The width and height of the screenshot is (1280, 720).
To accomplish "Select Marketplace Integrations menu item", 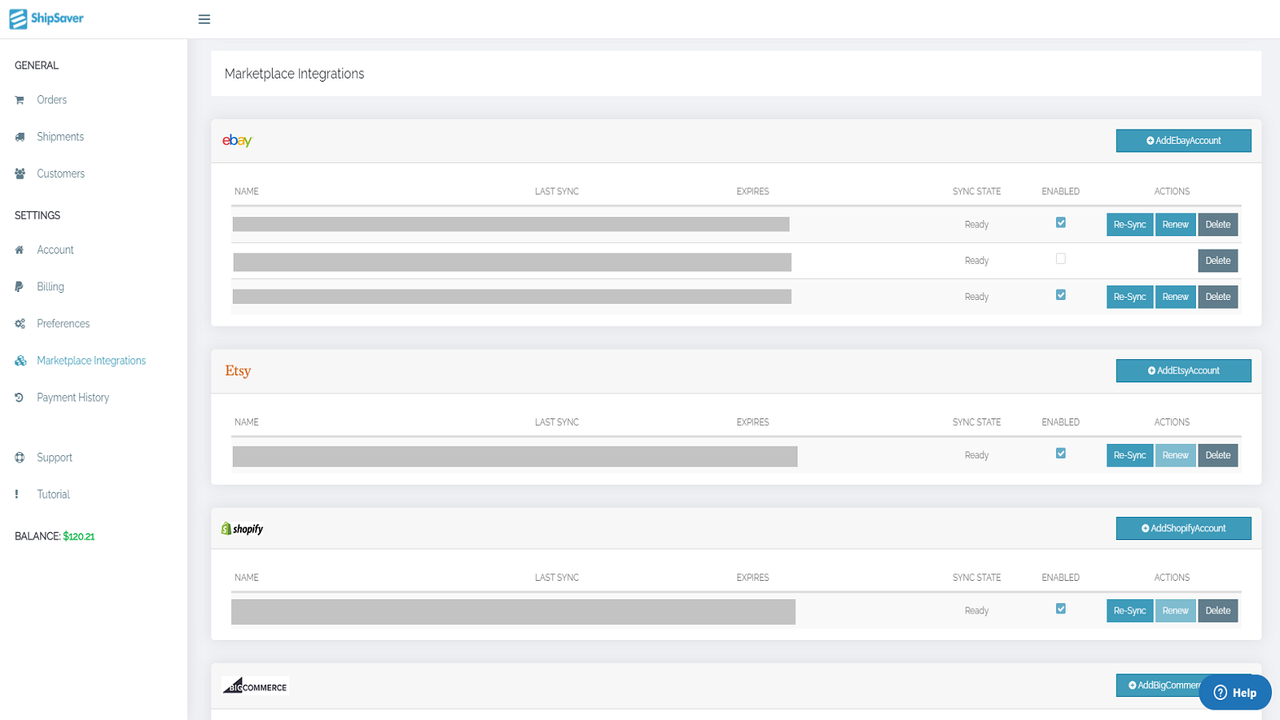I will click(91, 361).
